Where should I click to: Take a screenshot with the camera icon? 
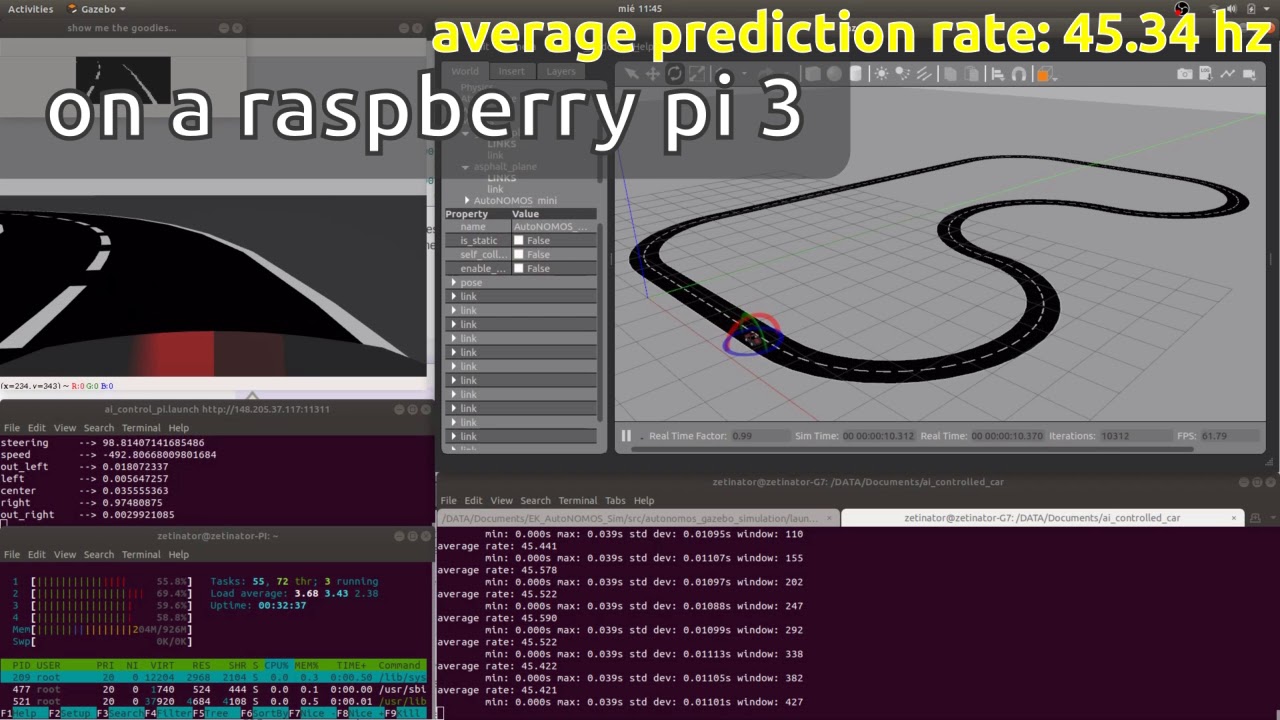click(1185, 73)
